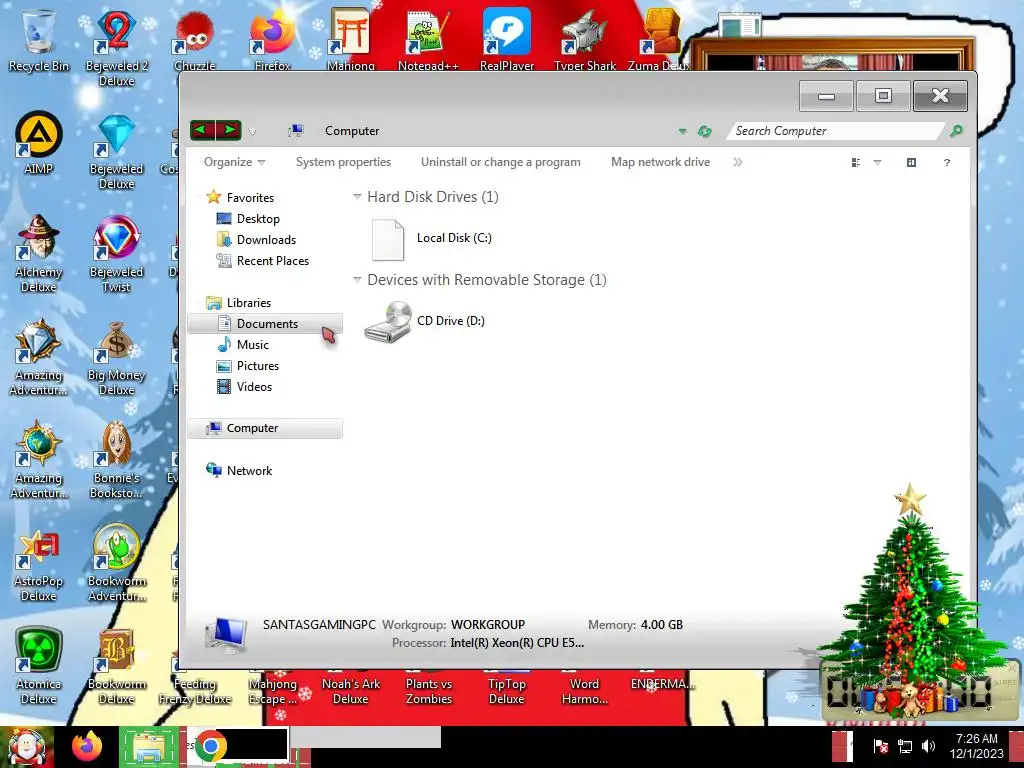Launch Bonnie's Bookstore desktop shortcut

click(x=116, y=461)
